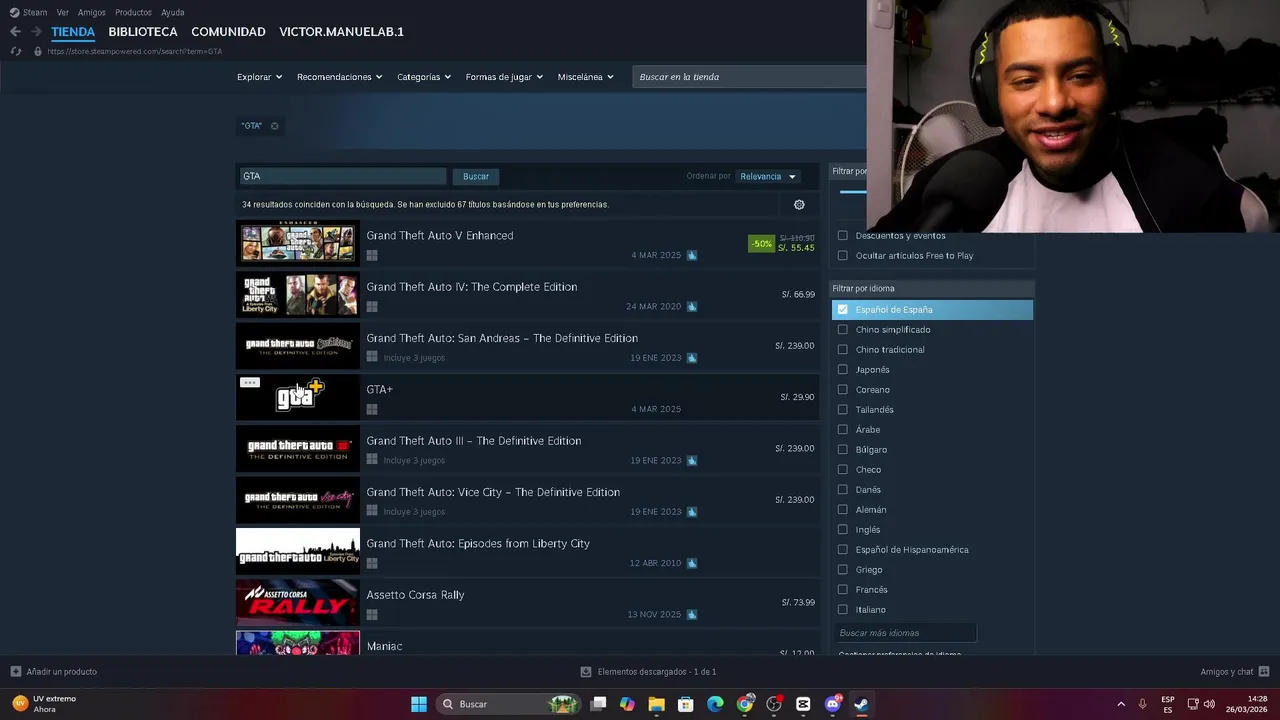Expand the Explorar dropdown
This screenshot has height=720, width=1280.
[259, 77]
